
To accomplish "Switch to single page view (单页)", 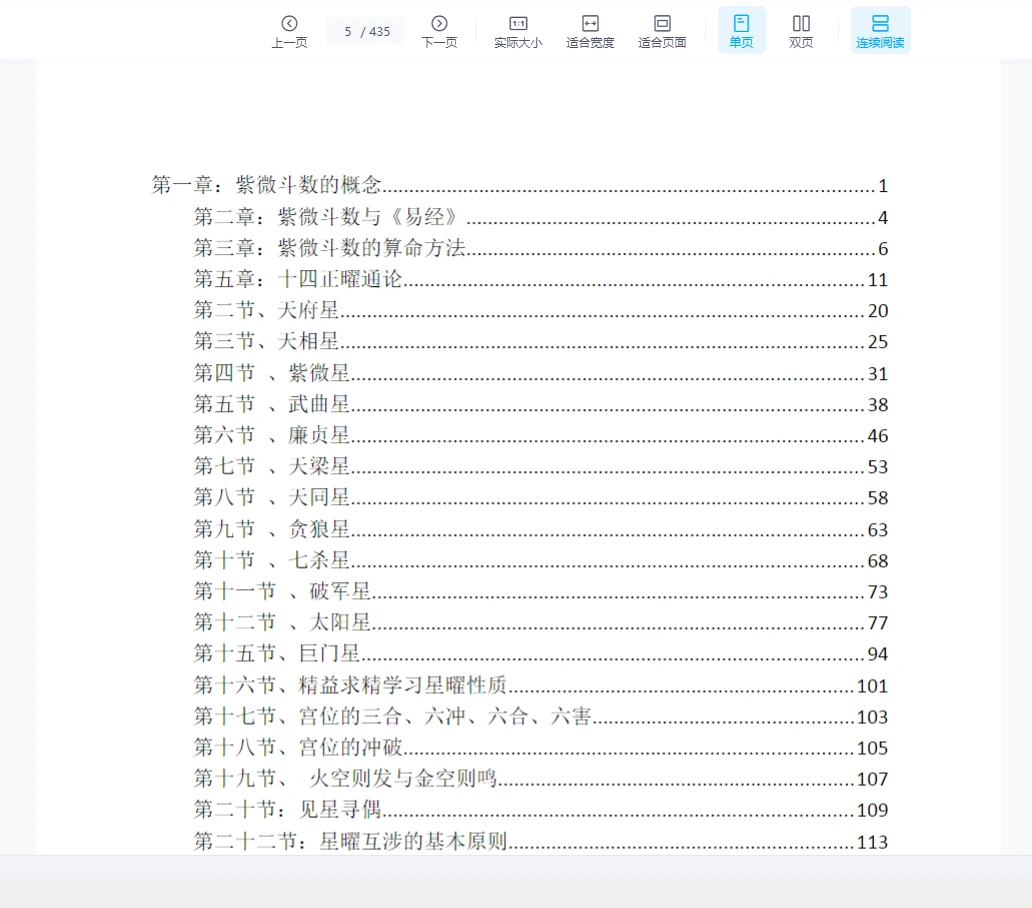I will tap(741, 31).
